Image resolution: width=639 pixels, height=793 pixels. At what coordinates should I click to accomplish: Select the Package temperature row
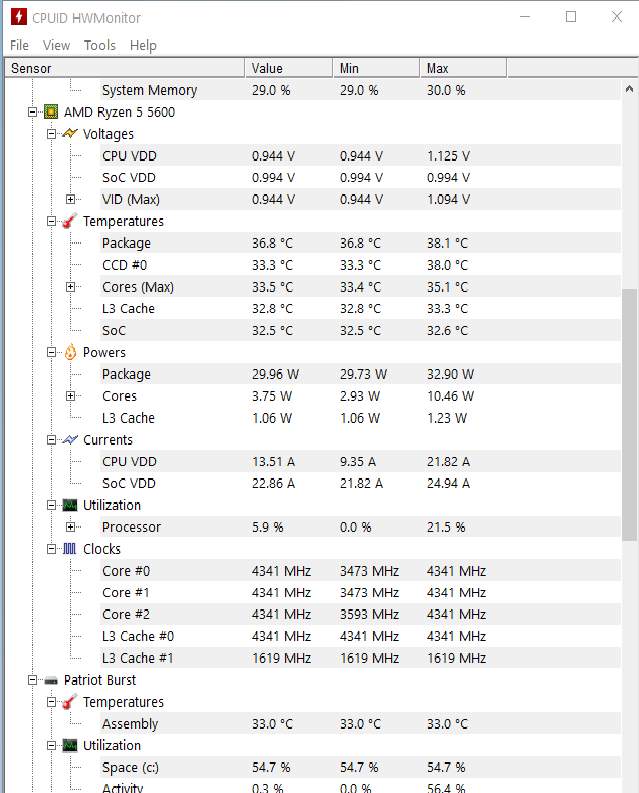click(x=126, y=243)
